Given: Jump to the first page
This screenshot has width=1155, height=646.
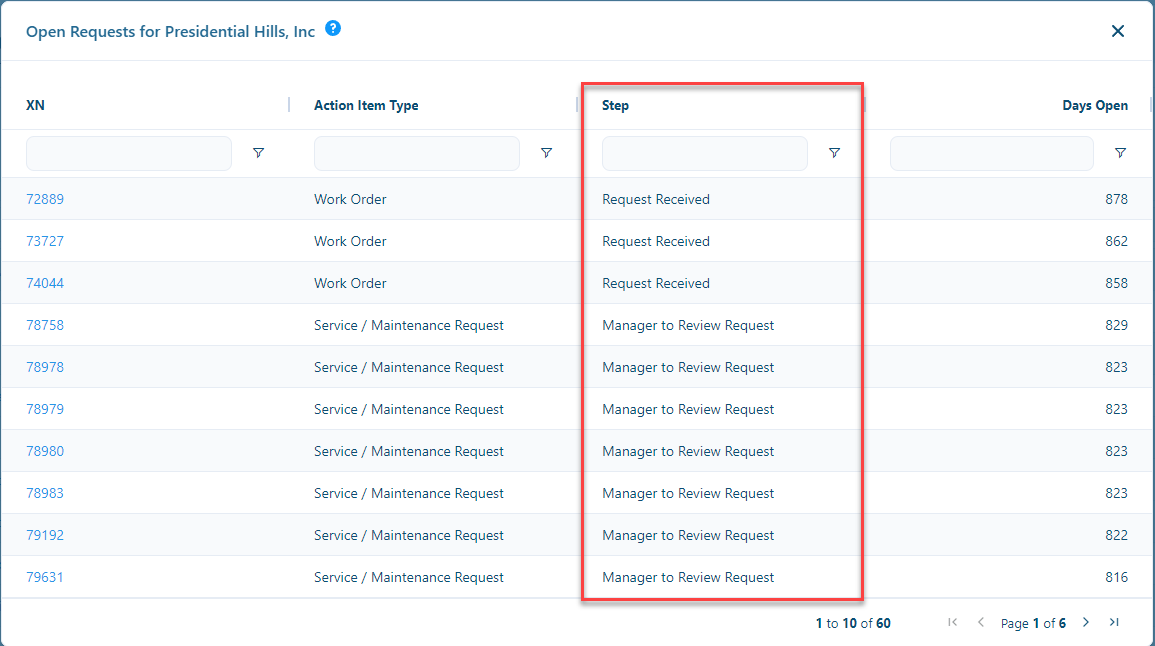Looking at the screenshot, I should 952,622.
